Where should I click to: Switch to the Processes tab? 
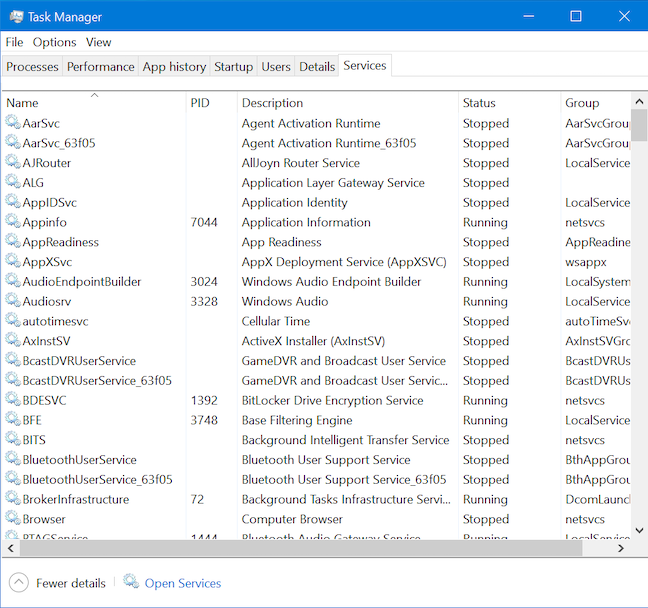click(32, 67)
